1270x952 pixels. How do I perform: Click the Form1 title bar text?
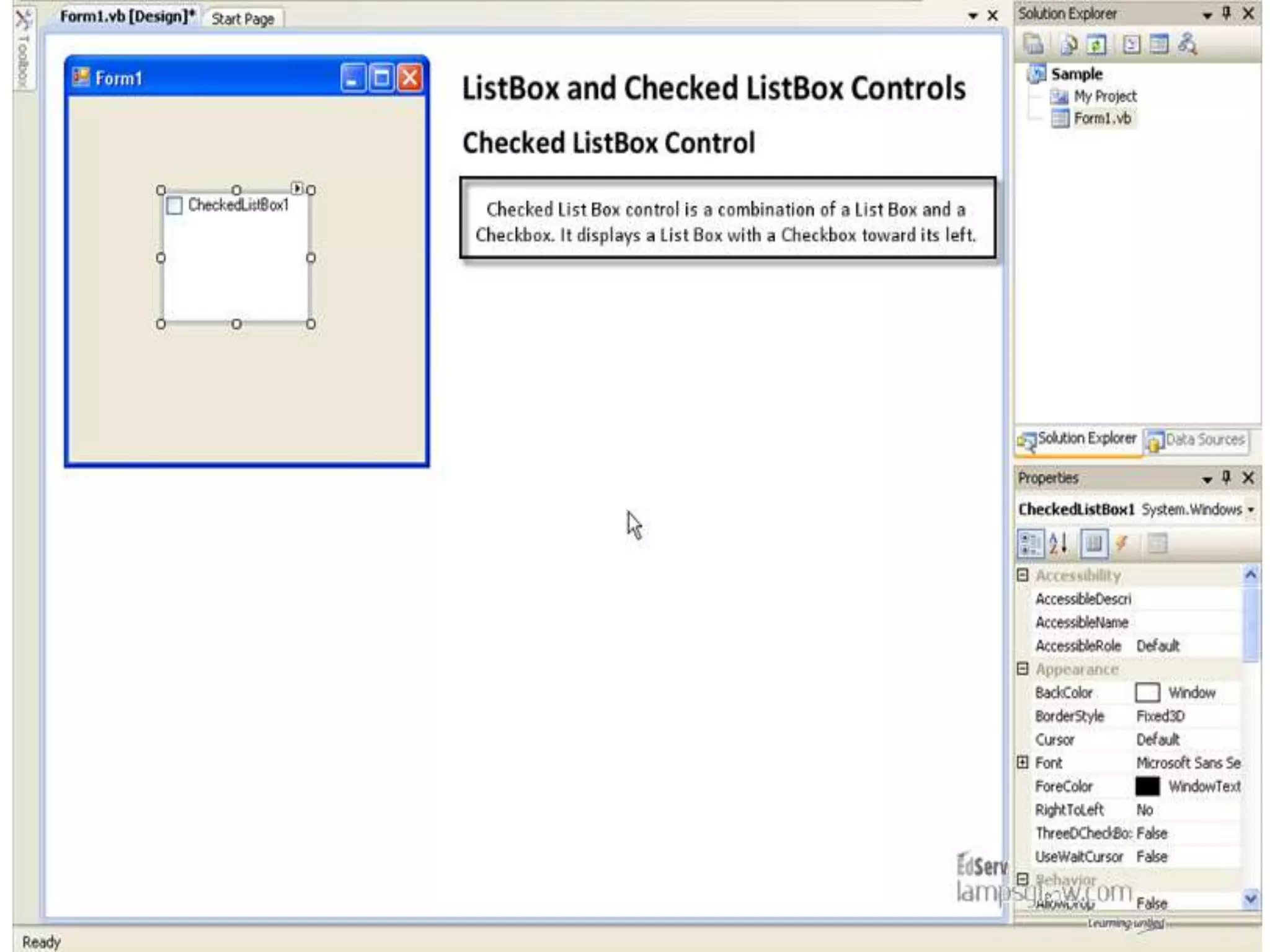[119, 78]
